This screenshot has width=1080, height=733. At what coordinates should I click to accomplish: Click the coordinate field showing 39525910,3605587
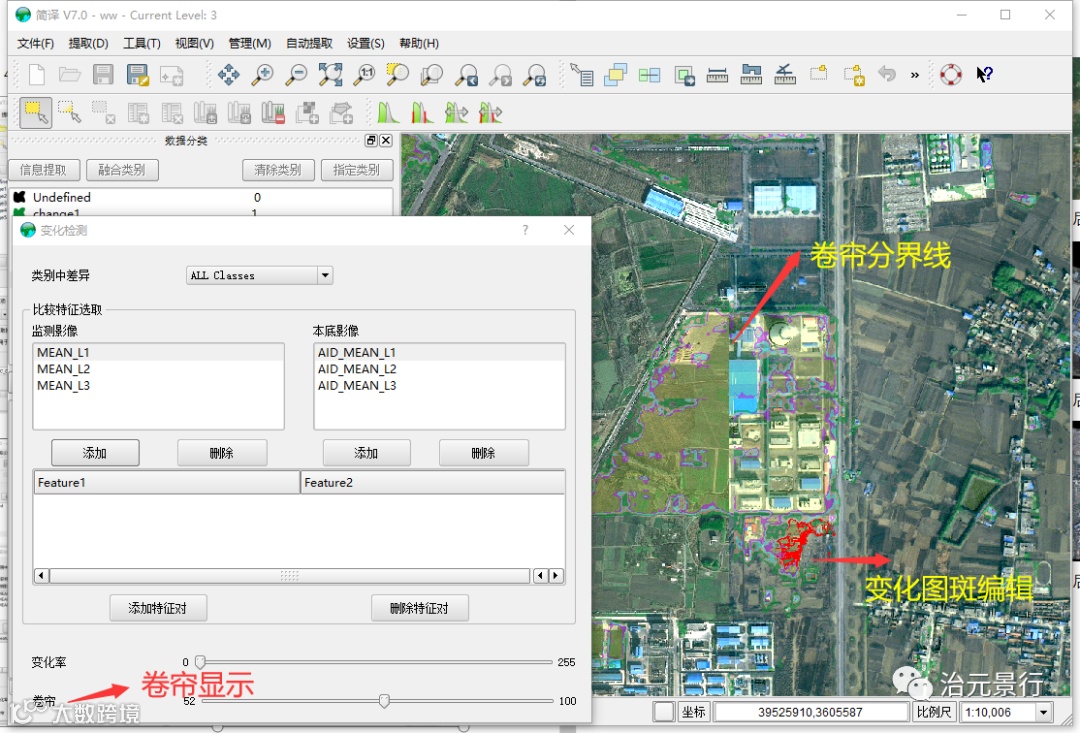tap(811, 712)
